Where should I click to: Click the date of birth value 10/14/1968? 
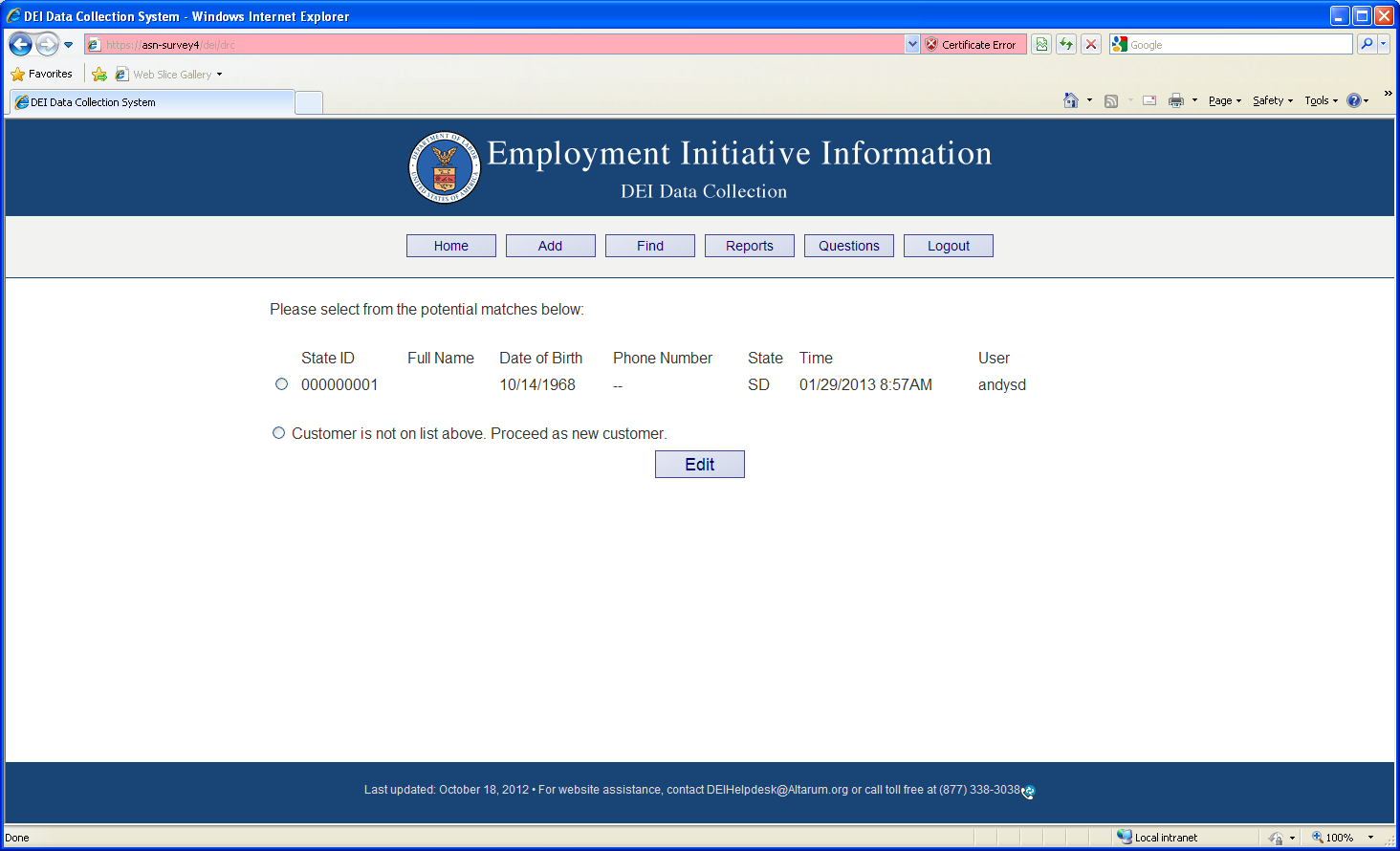pos(537,384)
